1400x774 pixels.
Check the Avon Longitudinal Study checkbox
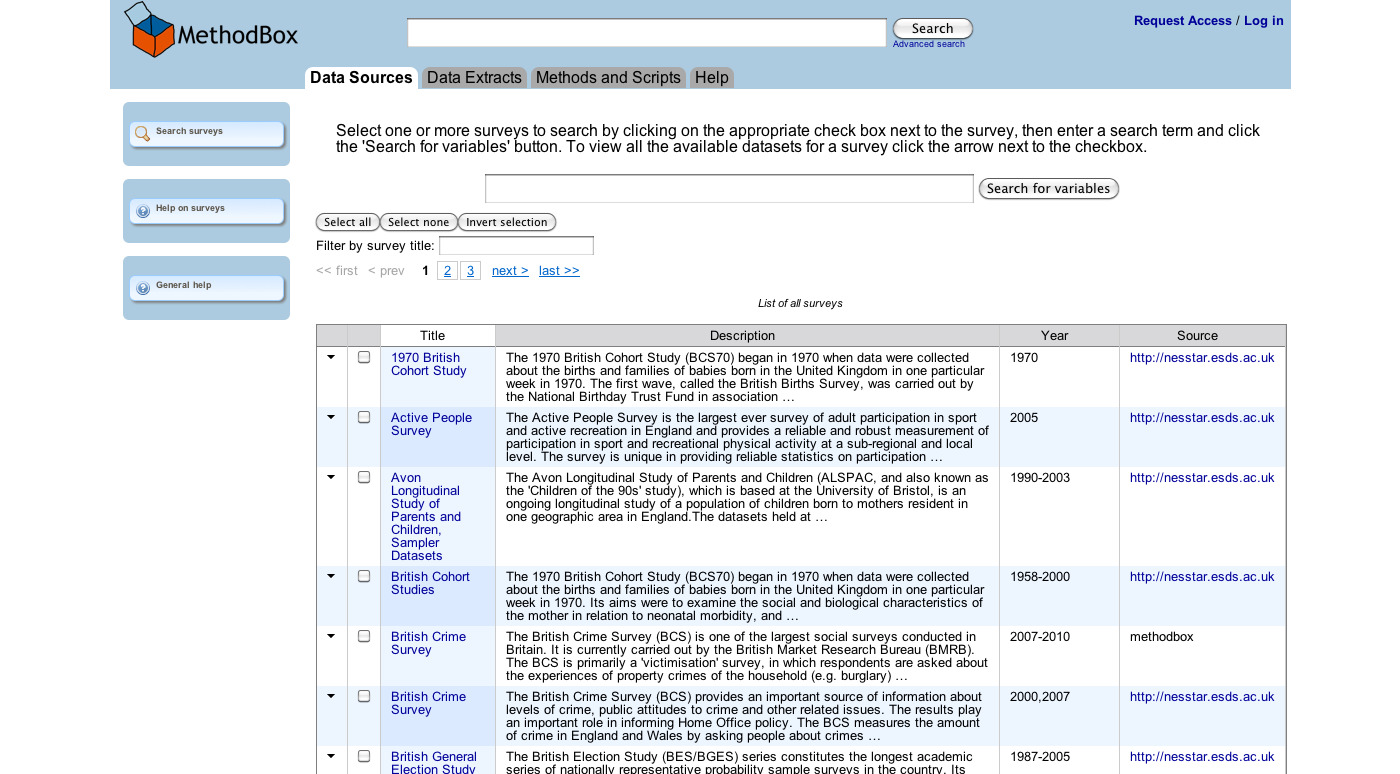[364, 477]
